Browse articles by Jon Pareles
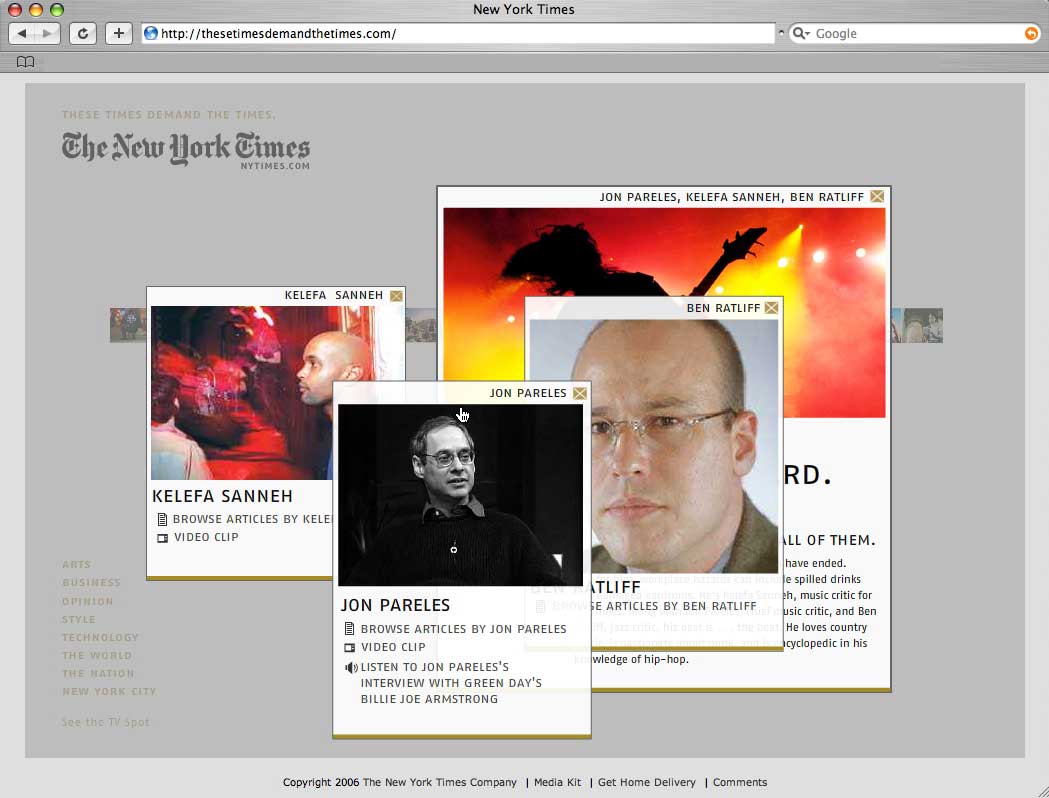1049x798 pixels. pyautogui.click(x=462, y=629)
